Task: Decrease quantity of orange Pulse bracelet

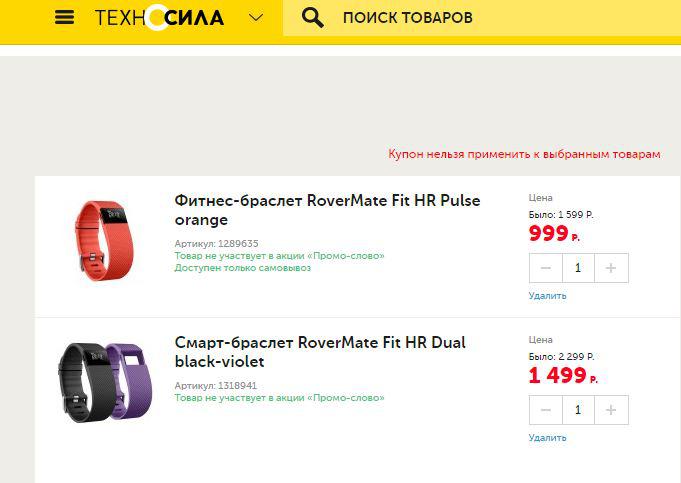Action: [x=545, y=268]
